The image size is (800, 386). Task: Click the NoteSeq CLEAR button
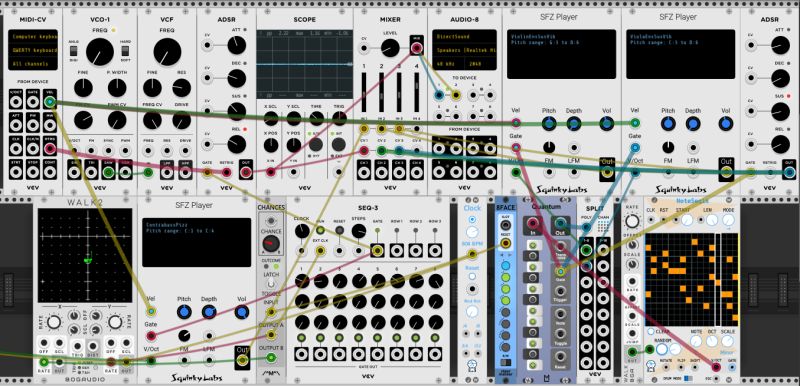point(651,331)
